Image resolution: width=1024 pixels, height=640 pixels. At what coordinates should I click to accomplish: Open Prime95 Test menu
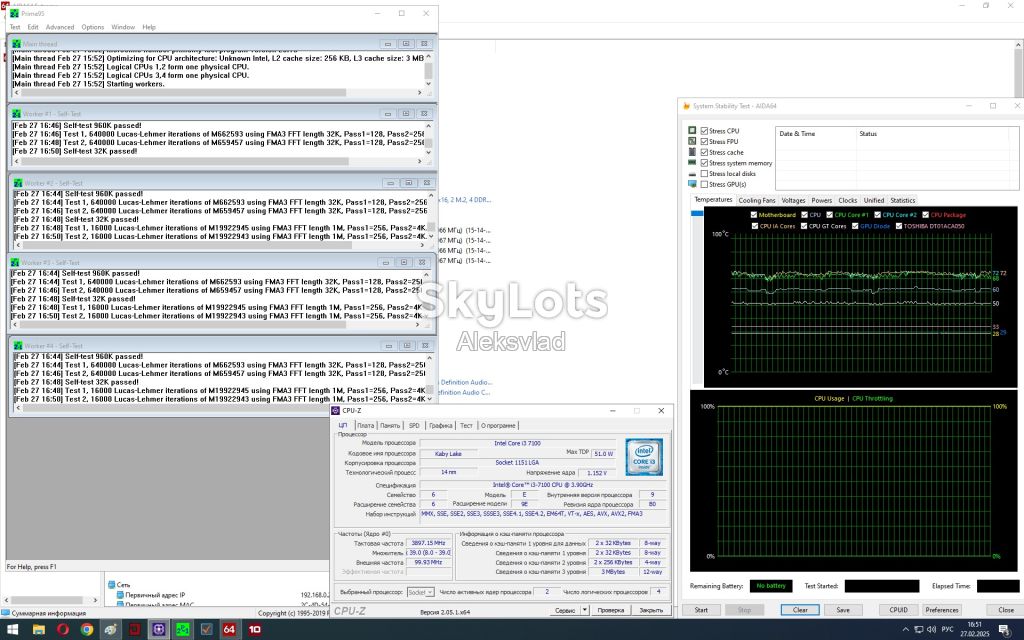tap(15, 27)
